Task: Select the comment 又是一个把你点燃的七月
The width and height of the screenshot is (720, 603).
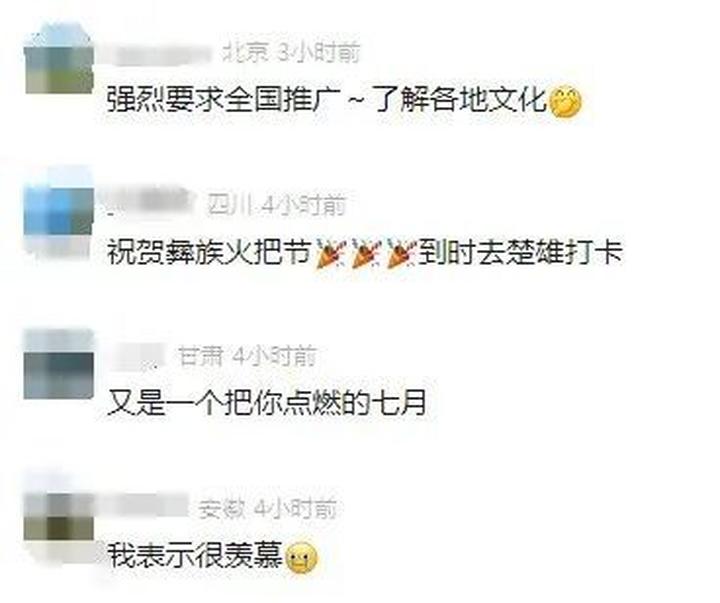Action: pos(266,403)
